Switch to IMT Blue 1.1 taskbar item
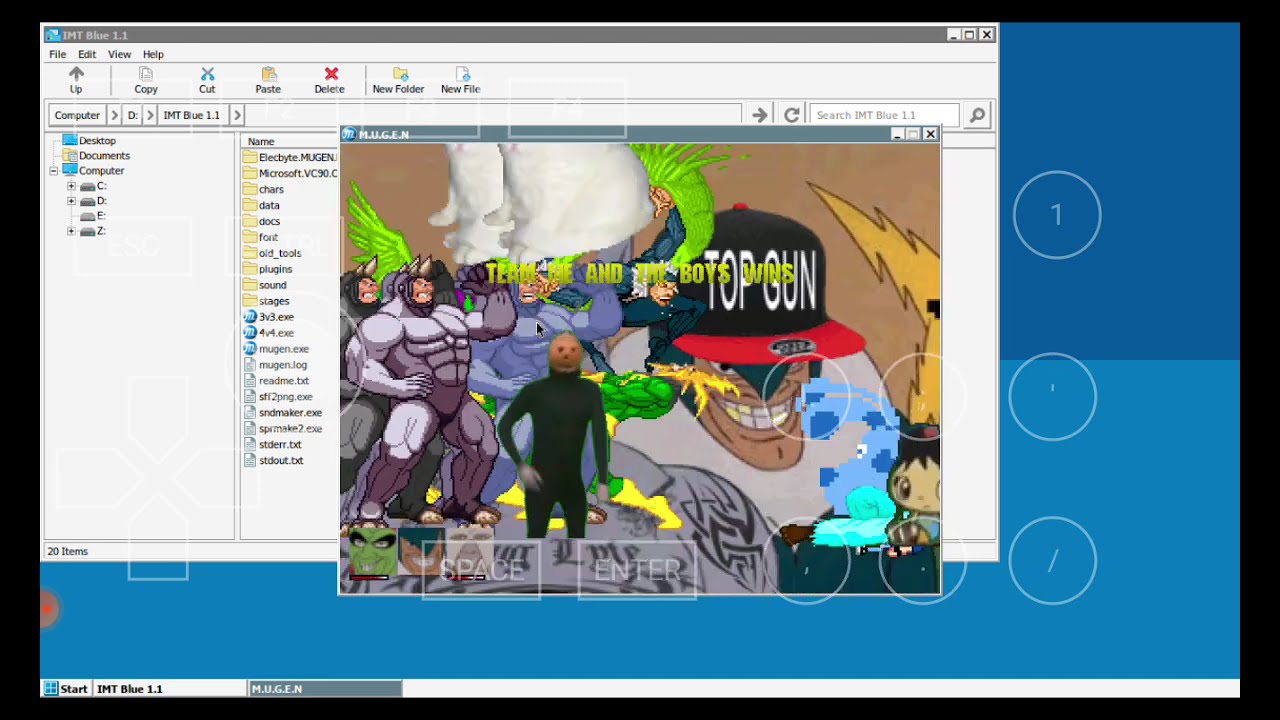Image resolution: width=1280 pixels, height=720 pixels. (170, 688)
